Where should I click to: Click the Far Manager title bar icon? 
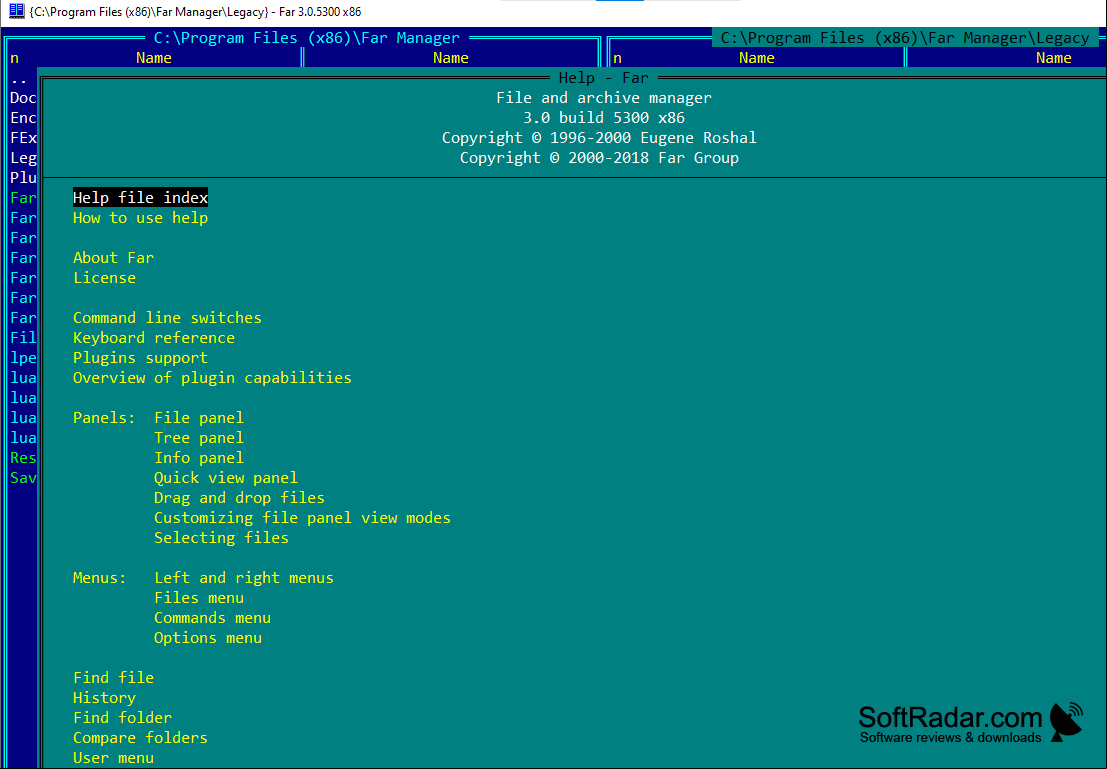[x=16, y=11]
